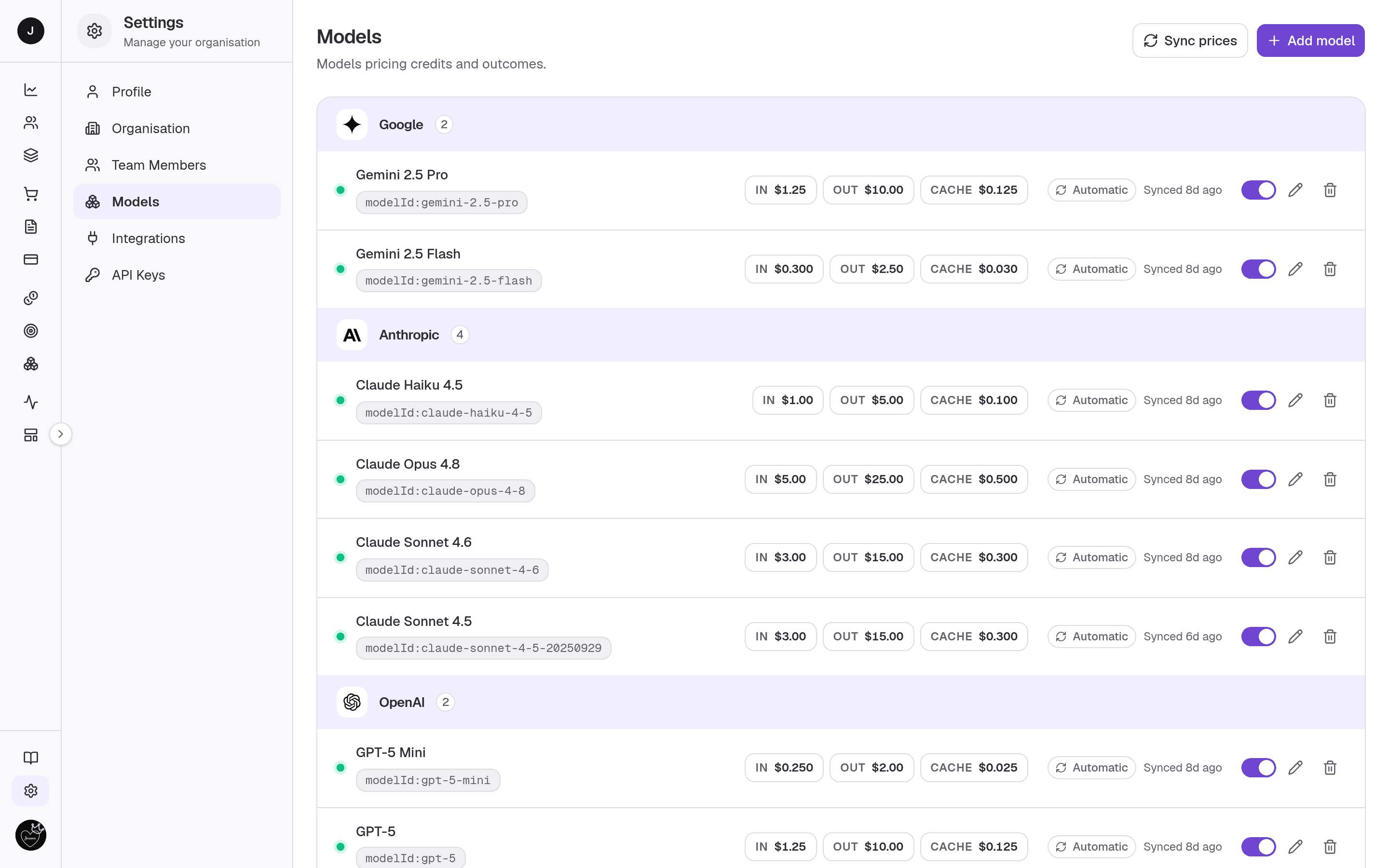This screenshot has height=868, width=1389.
Task: Open the analytics chart icon in left rail
Action: (x=30, y=90)
